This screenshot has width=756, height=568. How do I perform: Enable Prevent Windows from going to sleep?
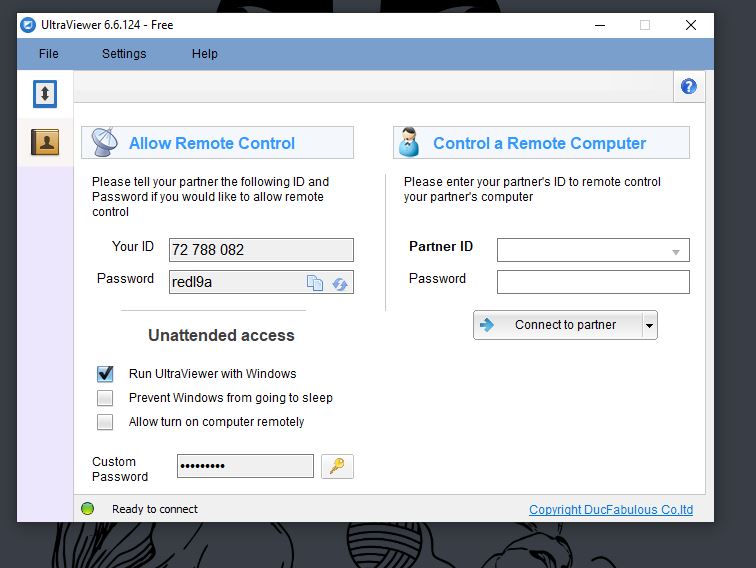pos(105,398)
